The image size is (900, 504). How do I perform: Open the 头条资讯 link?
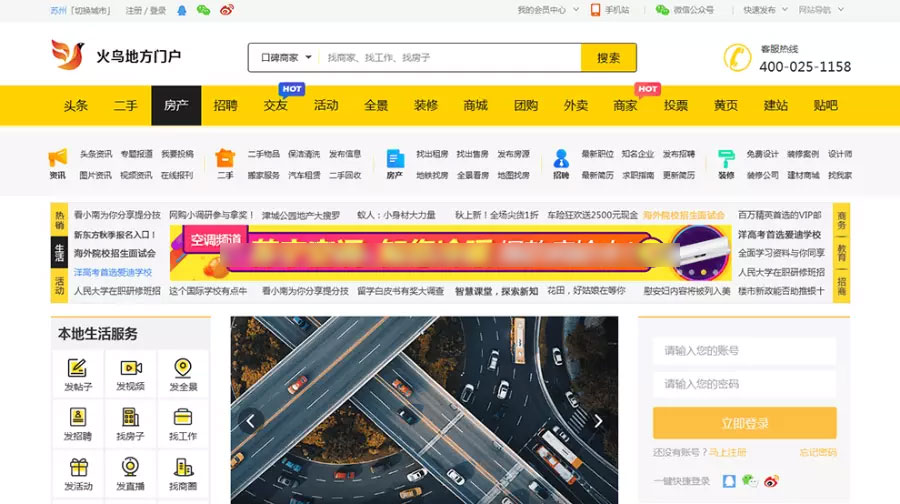[96, 154]
